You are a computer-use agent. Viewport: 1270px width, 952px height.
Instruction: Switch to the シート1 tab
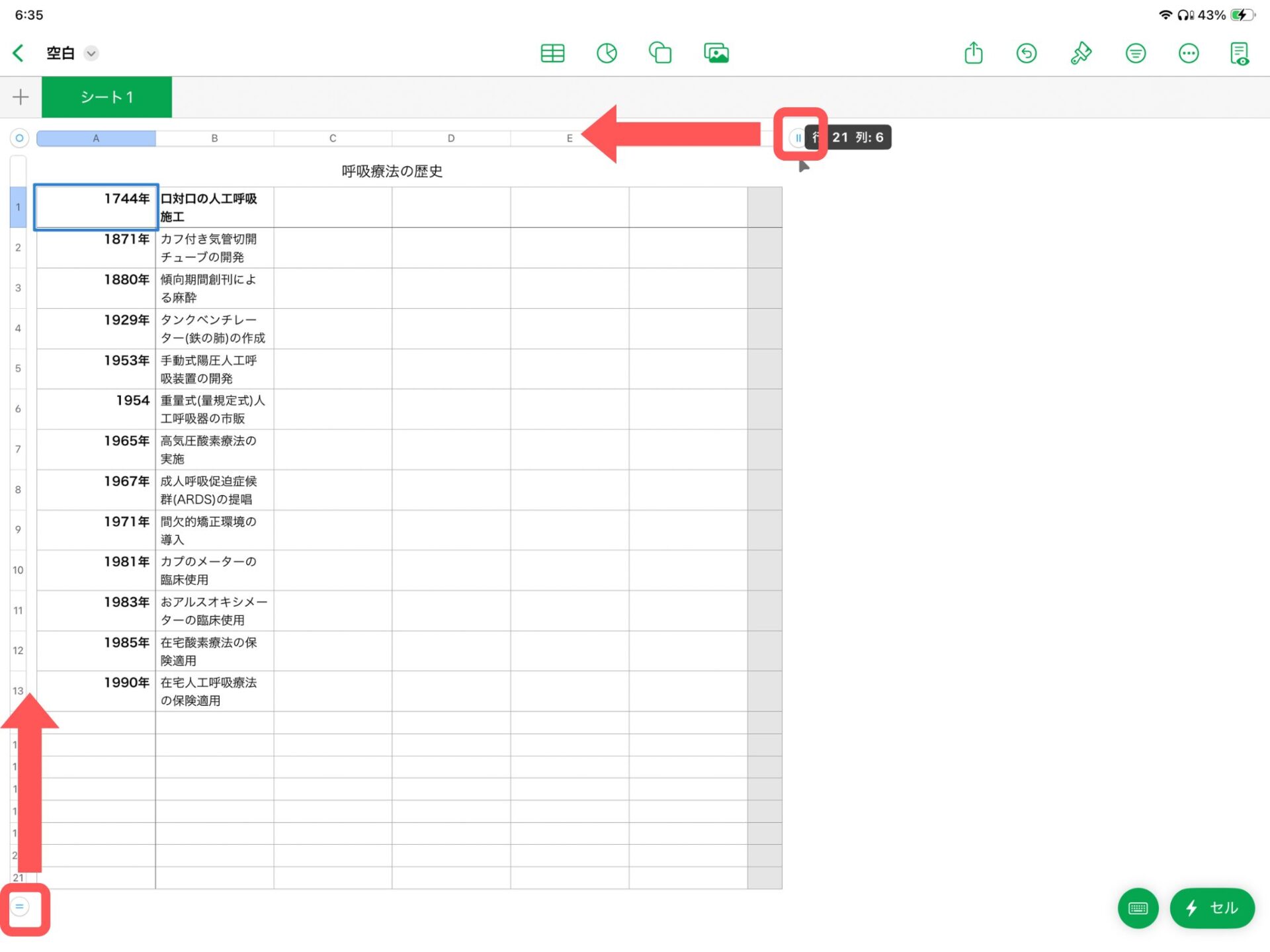[x=106, y=97]
